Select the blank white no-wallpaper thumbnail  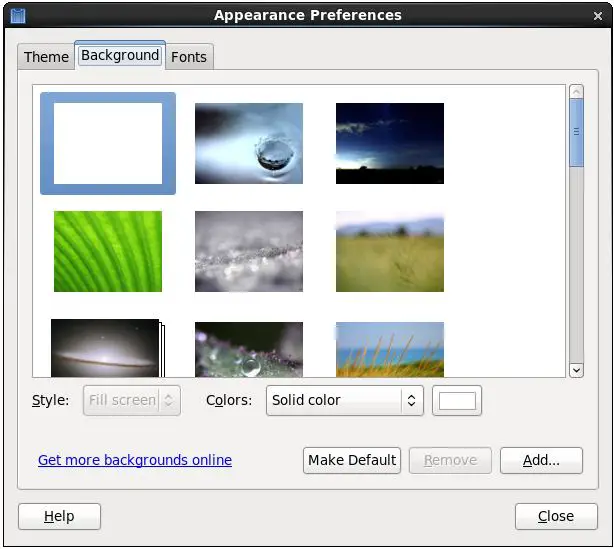coord(108,143)
